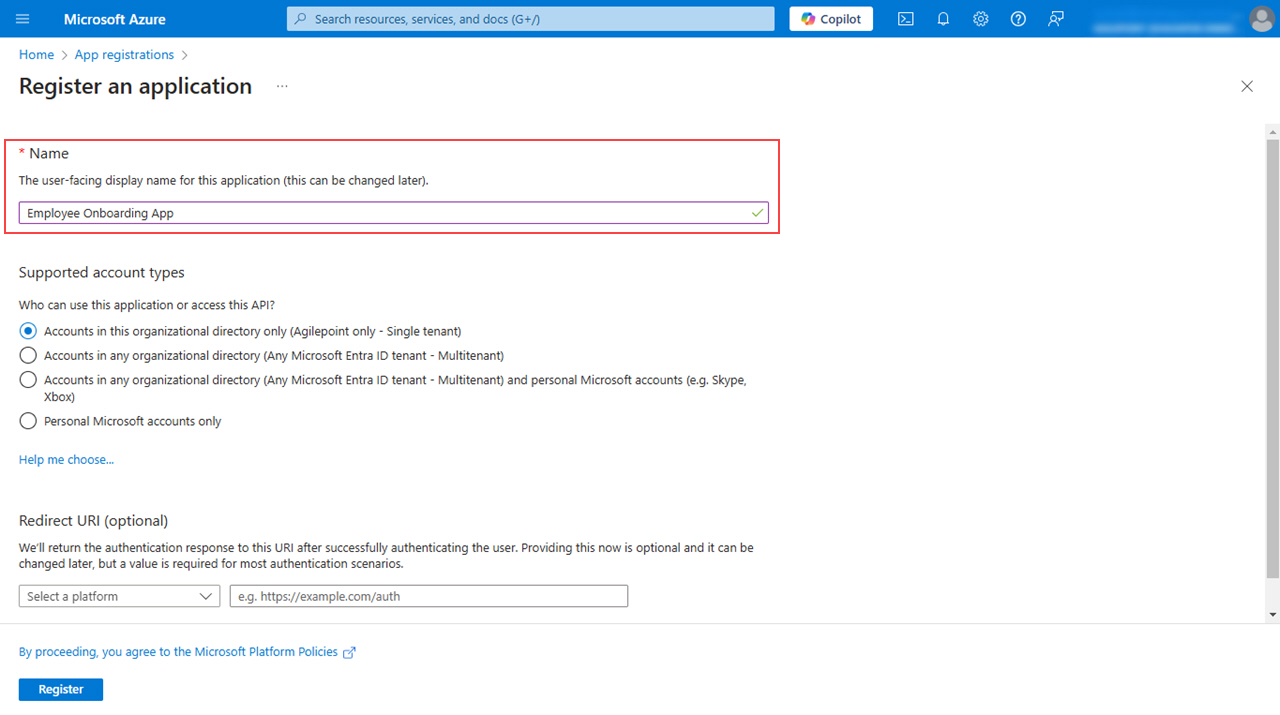This screenshot has height=715, width=1280.
Task: Open the hamburger portal menu
Action: 23,19
